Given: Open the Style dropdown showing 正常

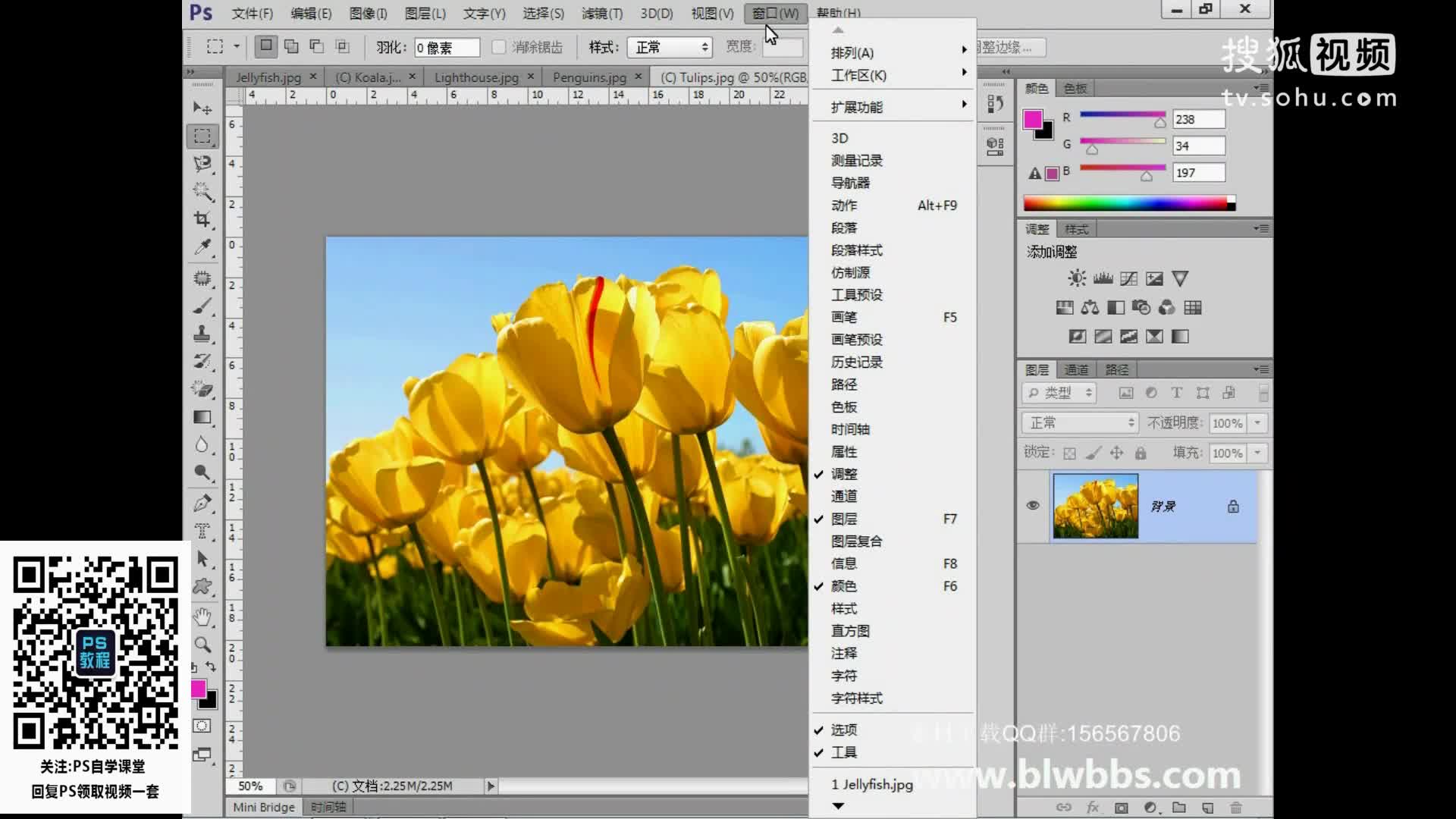Looking at the screenshot, I should [670, 47].
